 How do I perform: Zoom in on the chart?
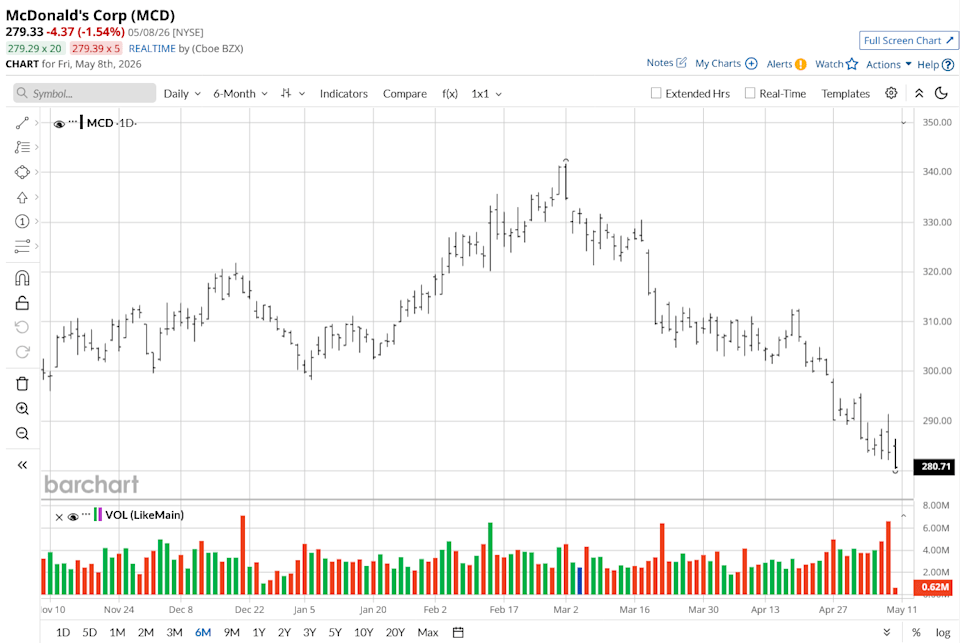point(22,408)
